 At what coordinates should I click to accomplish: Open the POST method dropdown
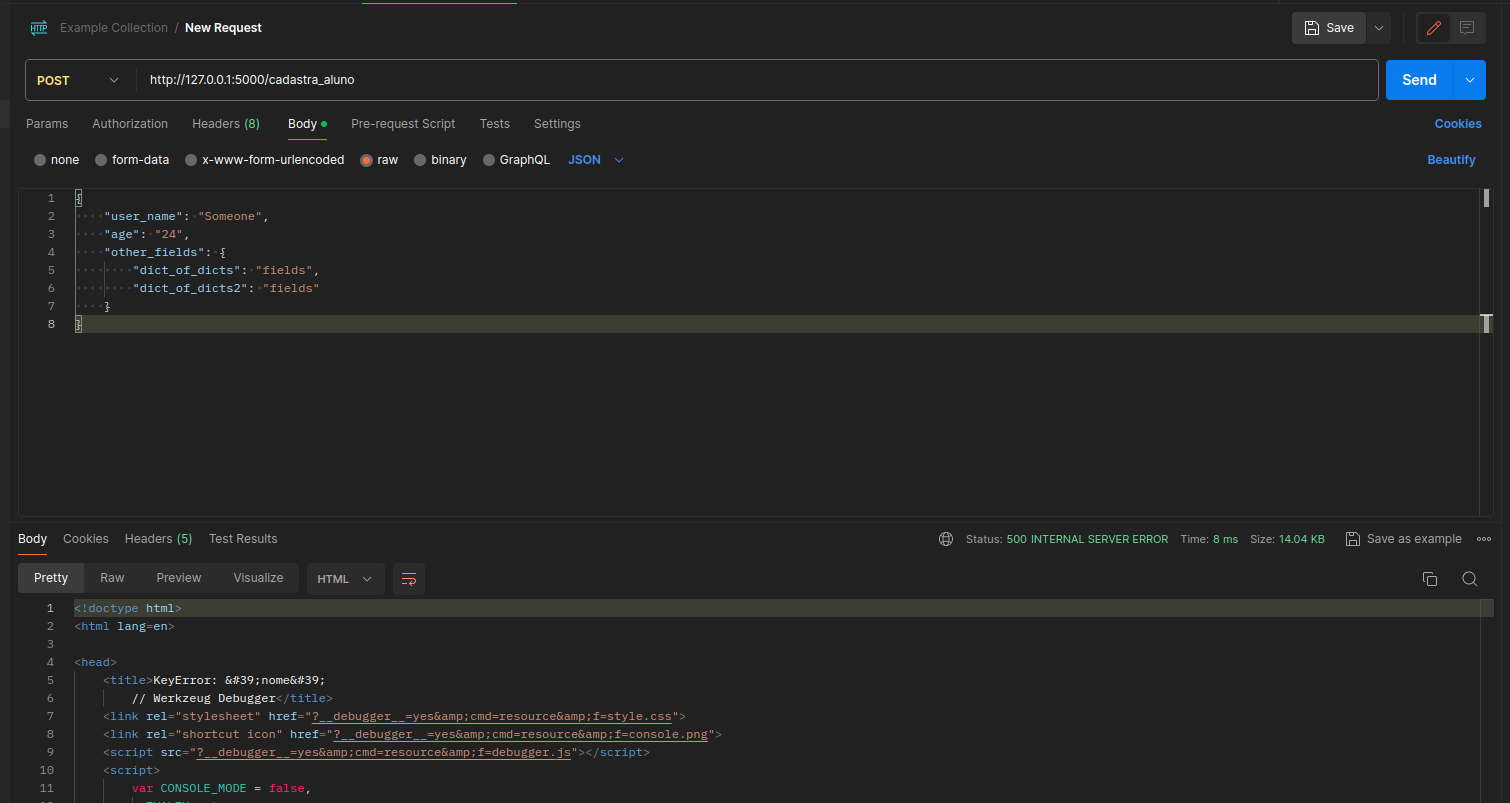(x=78, y=80)
